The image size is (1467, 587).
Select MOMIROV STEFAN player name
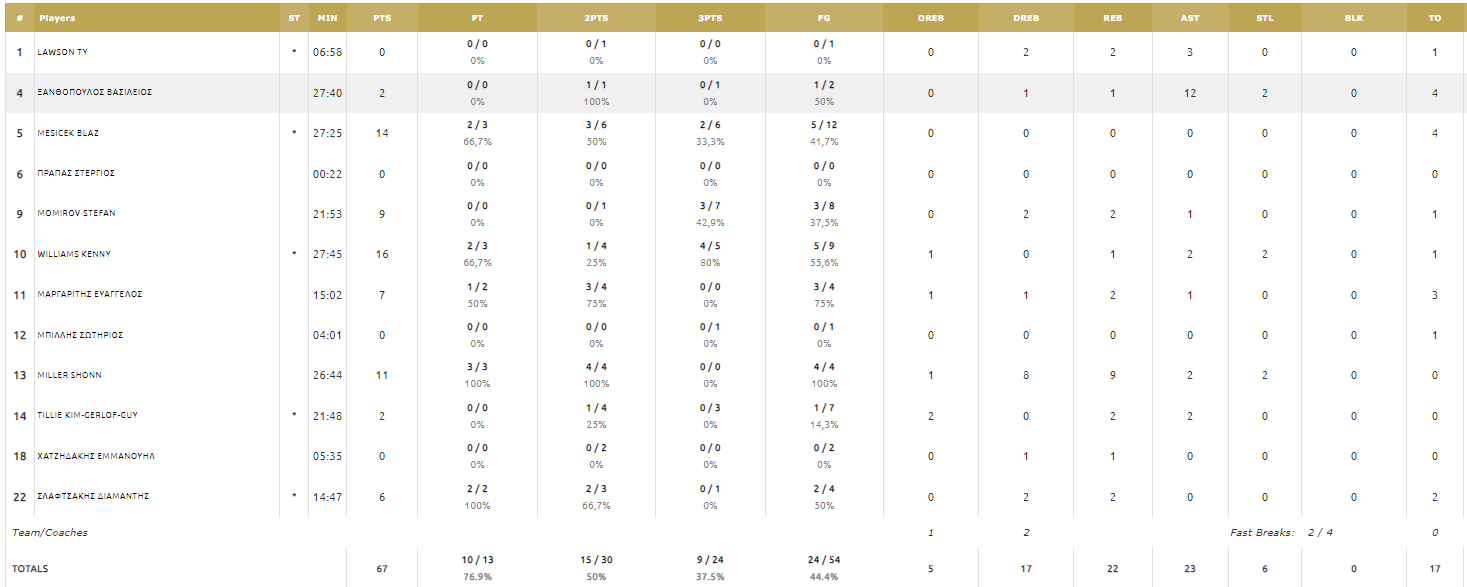pos(76,213)
